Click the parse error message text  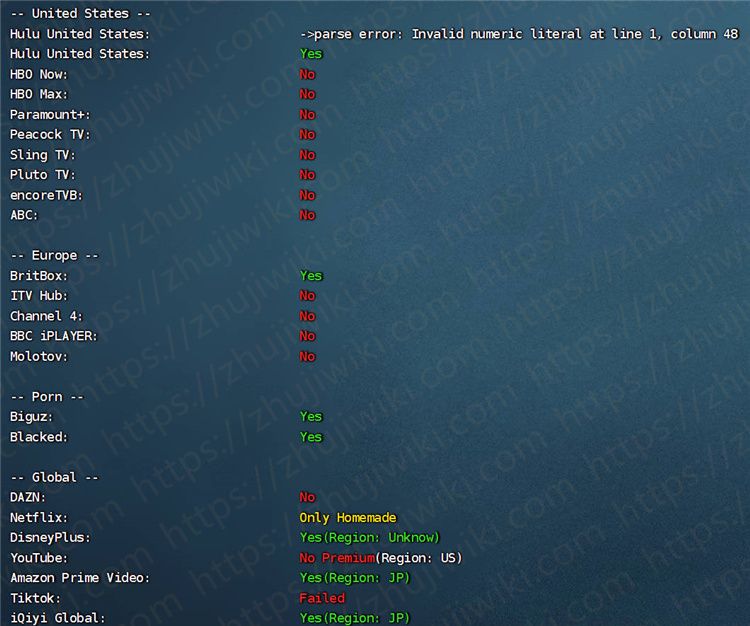pyautogui.click(x=519, y=34)
